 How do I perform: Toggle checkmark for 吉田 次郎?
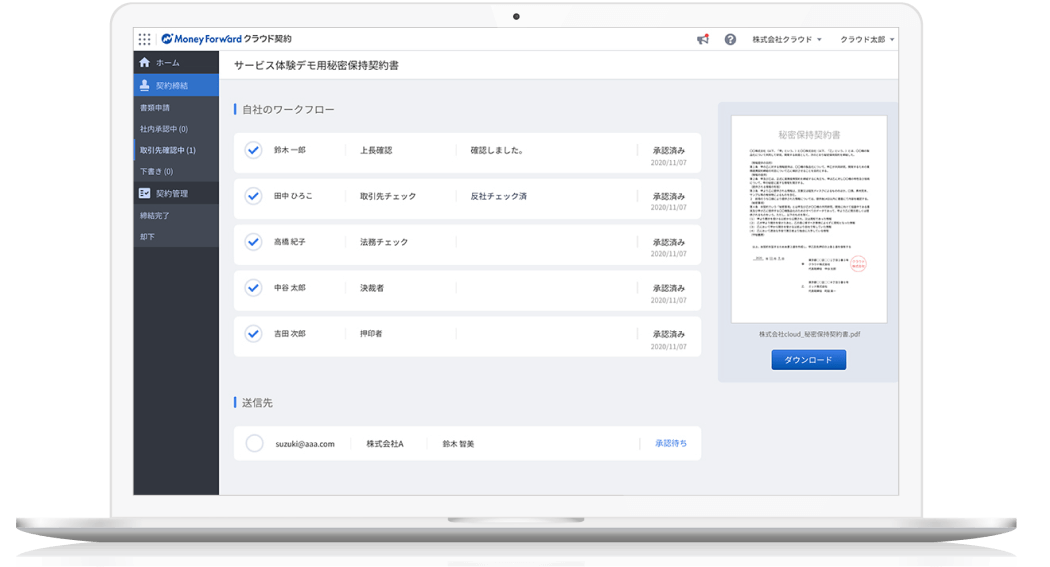(253, 333)
